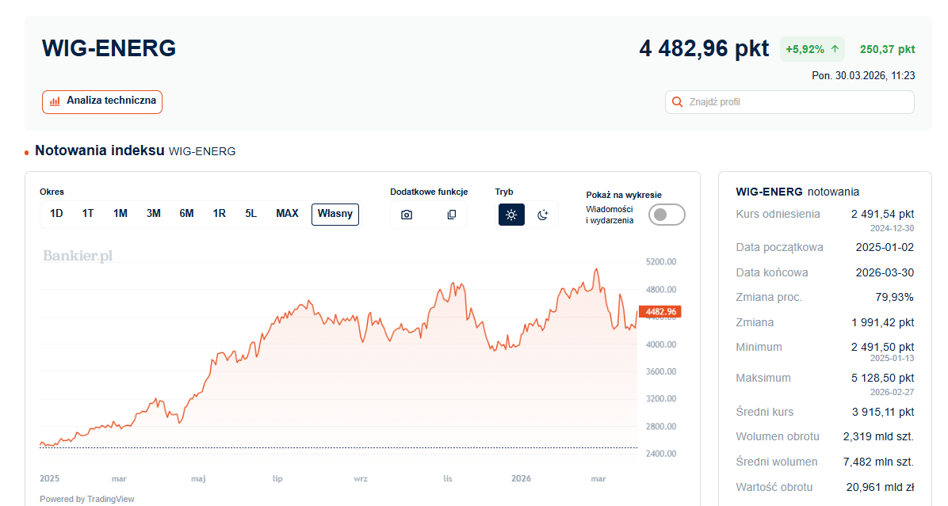The height and width of the screenshot is (506, 948).
Task: Select the 3M period
Action: coord(154,213)
